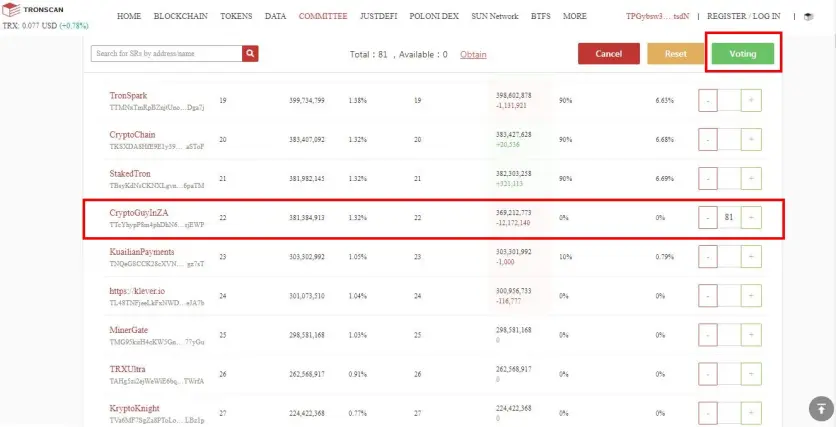Image resolution: width=836 pixels, height=427 pixels.
Task: Decrease CryptoGuyInZA votes with minus button
Action: (708, 217)
